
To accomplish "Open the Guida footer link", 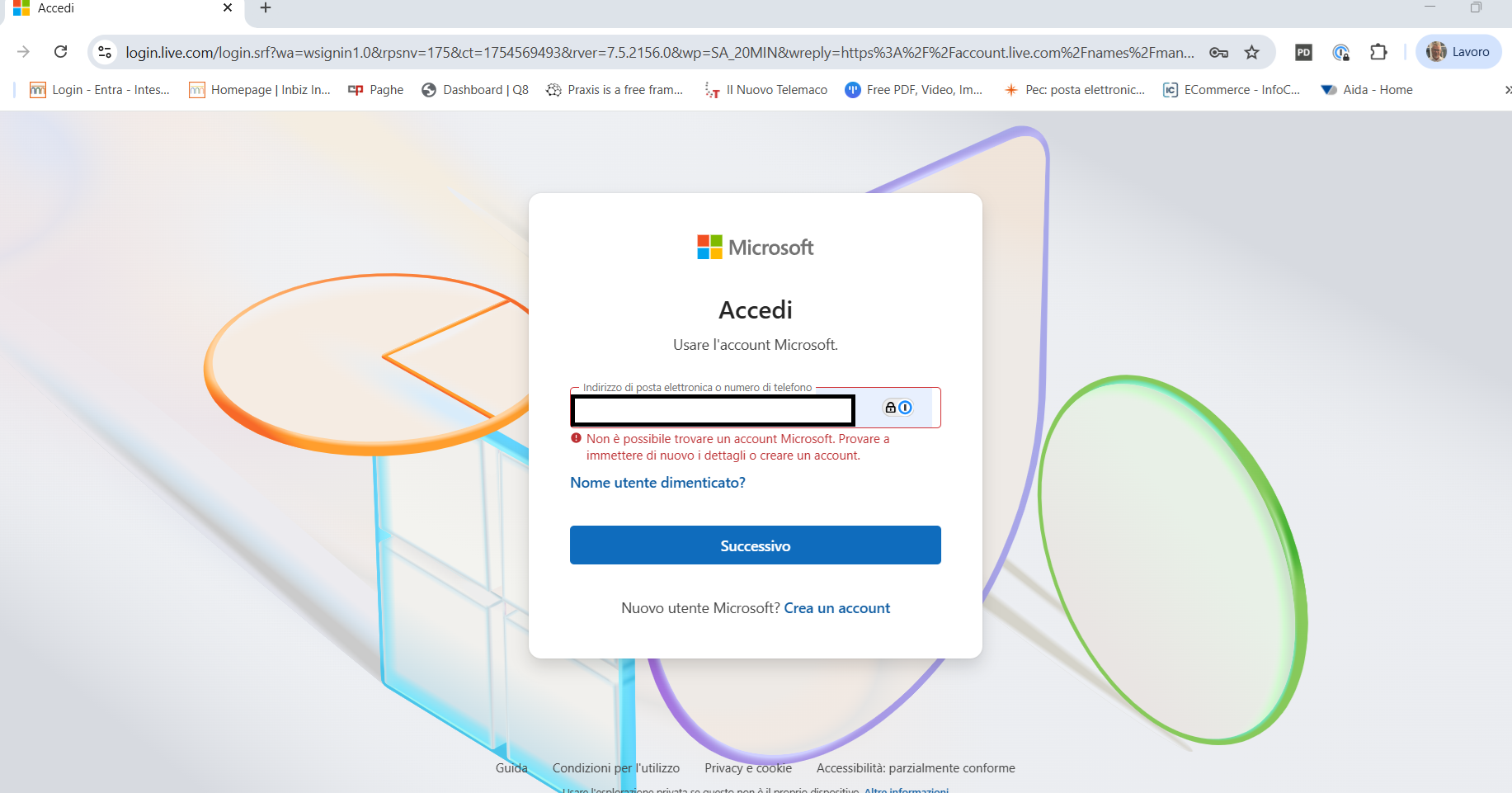I will point(511,768).
